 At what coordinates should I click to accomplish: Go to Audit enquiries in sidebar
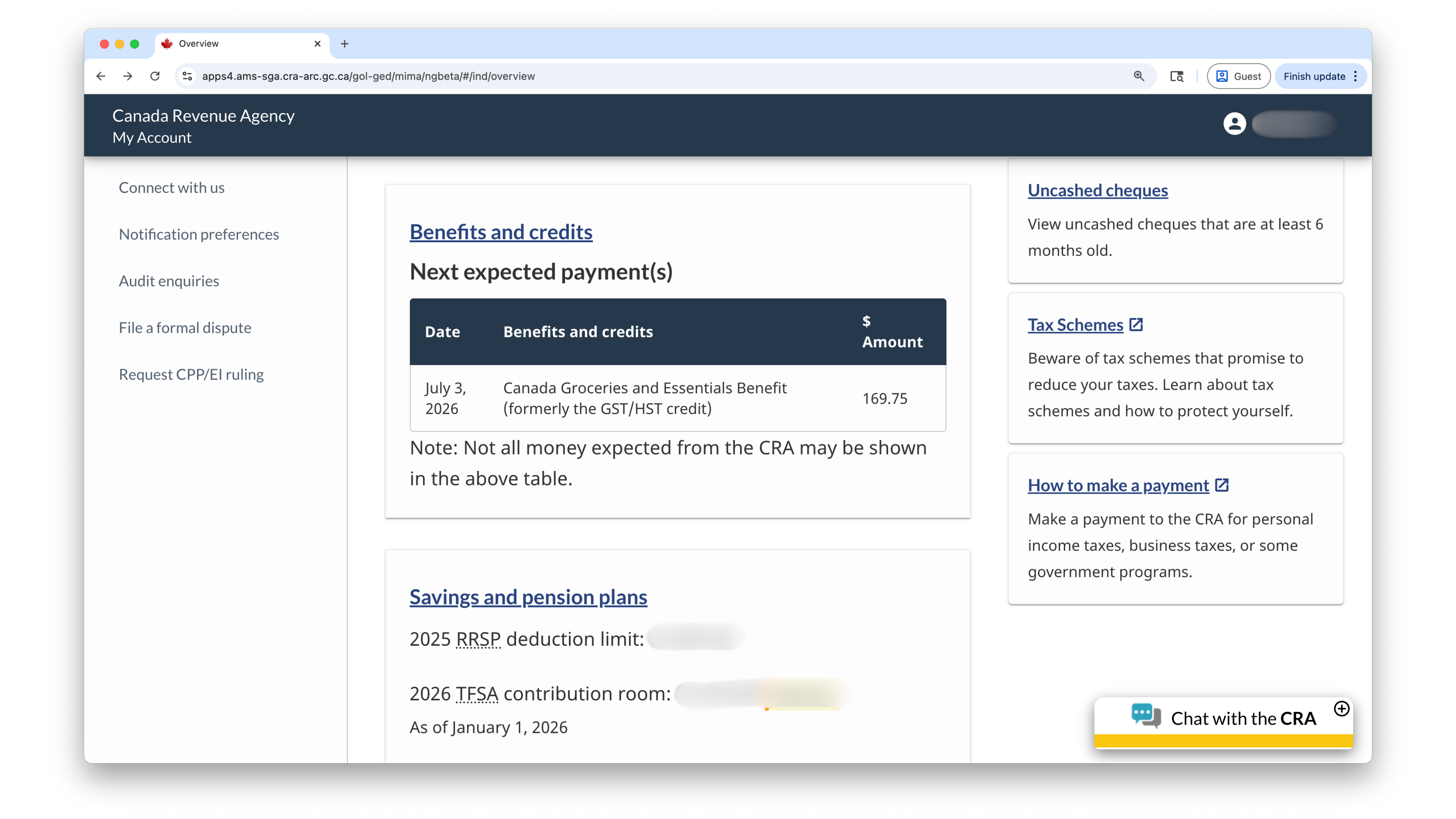169,281
